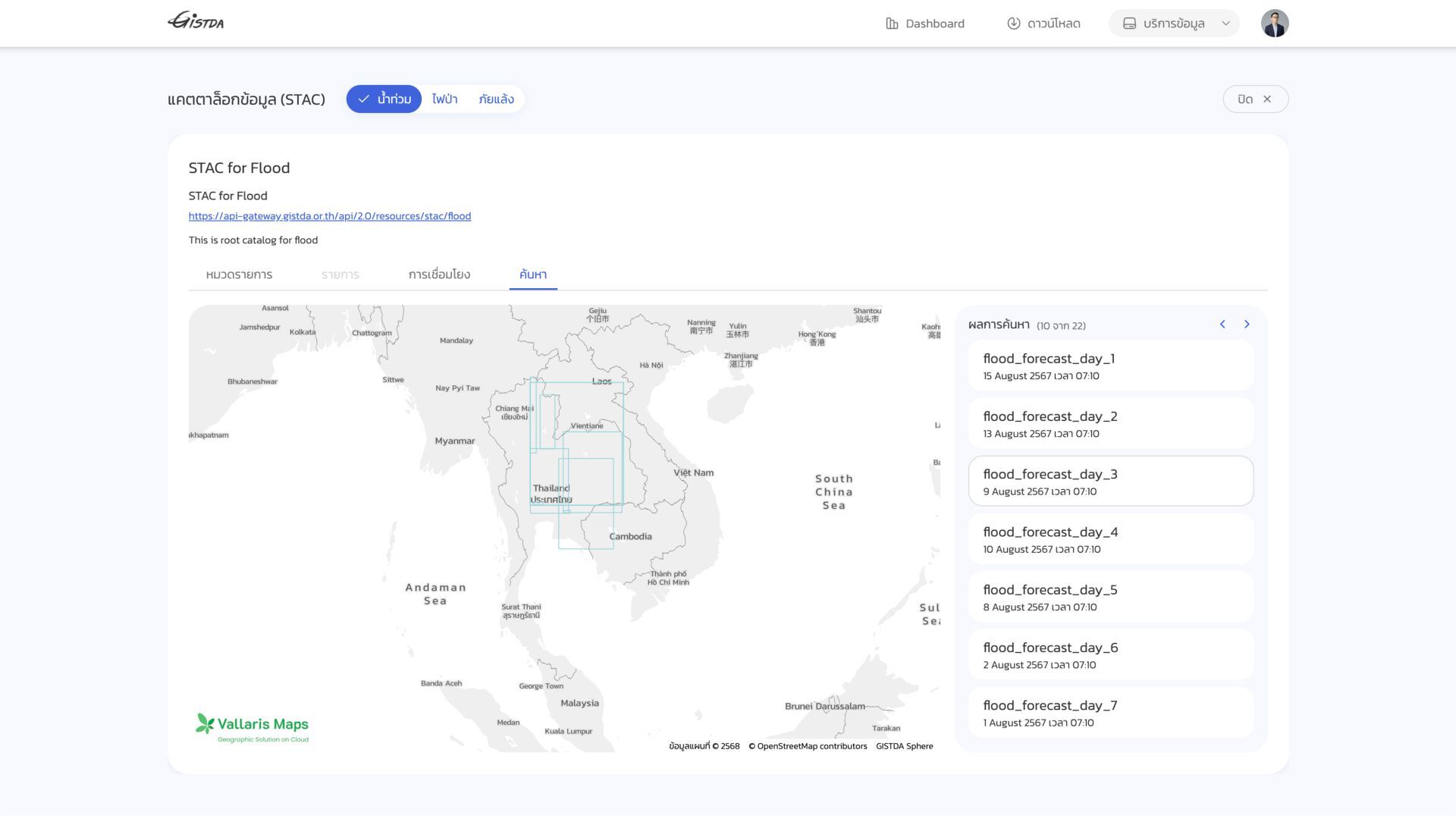This screenshot has height=819, width=1456.
Task: Select the flood_forecast_day_5 result
Action: [1110, 597]
